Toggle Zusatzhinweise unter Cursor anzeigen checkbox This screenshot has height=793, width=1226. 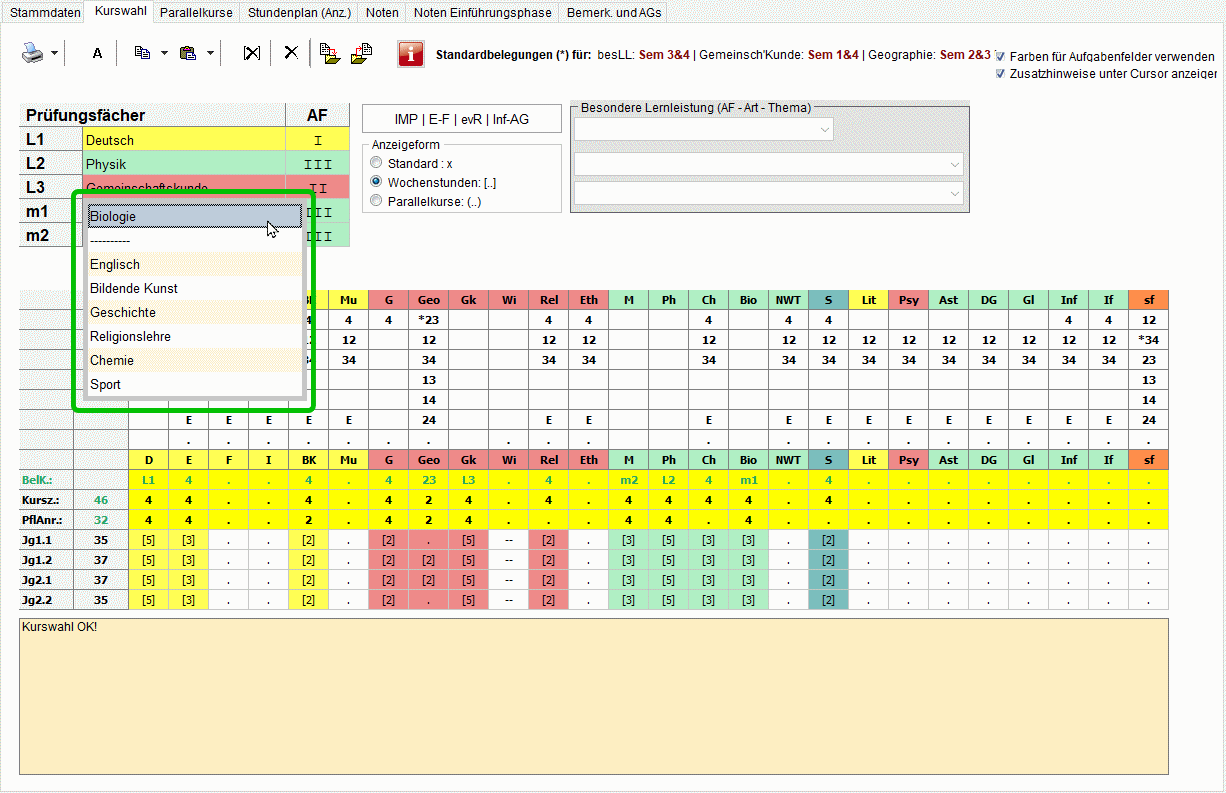[x=1001, y=74]
